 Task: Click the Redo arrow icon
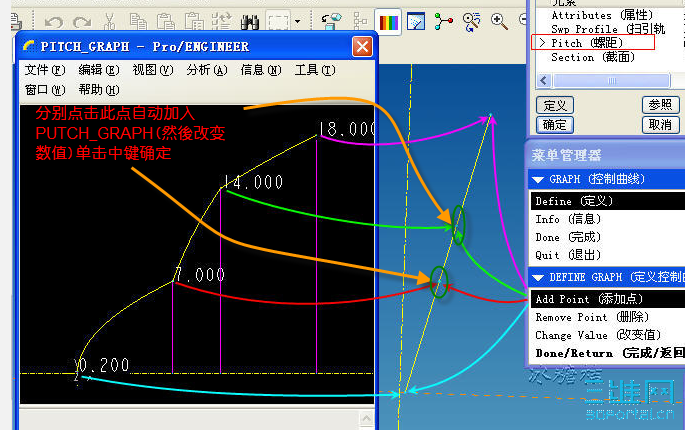point(82,21)
